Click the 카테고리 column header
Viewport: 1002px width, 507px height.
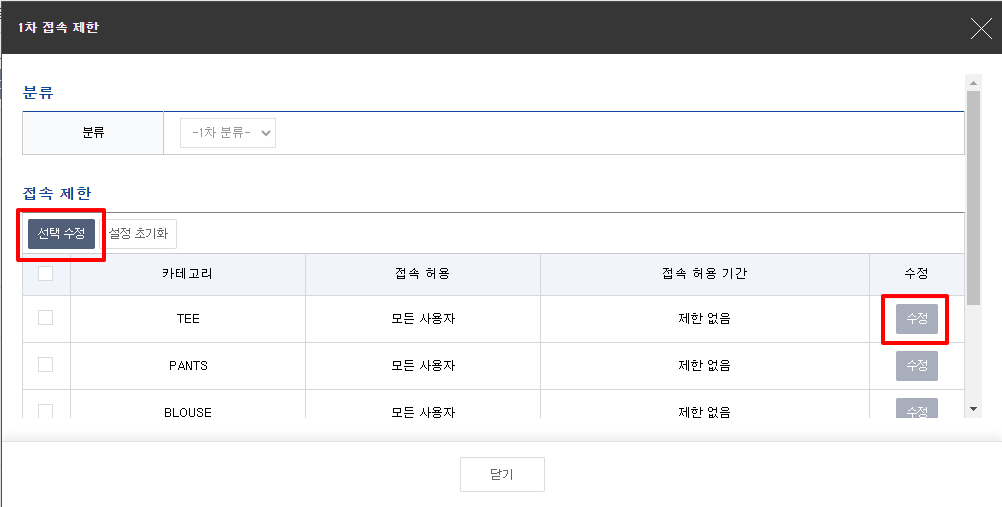[x=187, y=274]
